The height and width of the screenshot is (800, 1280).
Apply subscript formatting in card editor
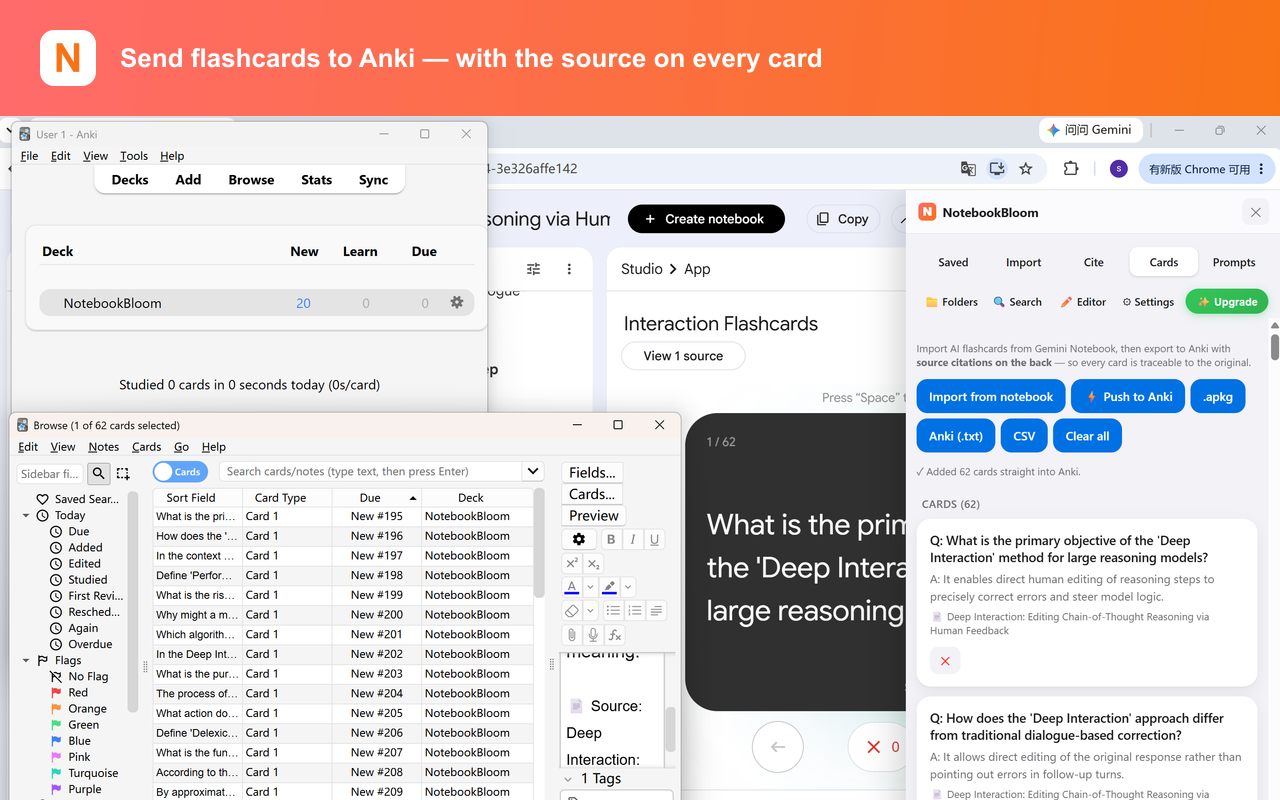click(593, 564)
